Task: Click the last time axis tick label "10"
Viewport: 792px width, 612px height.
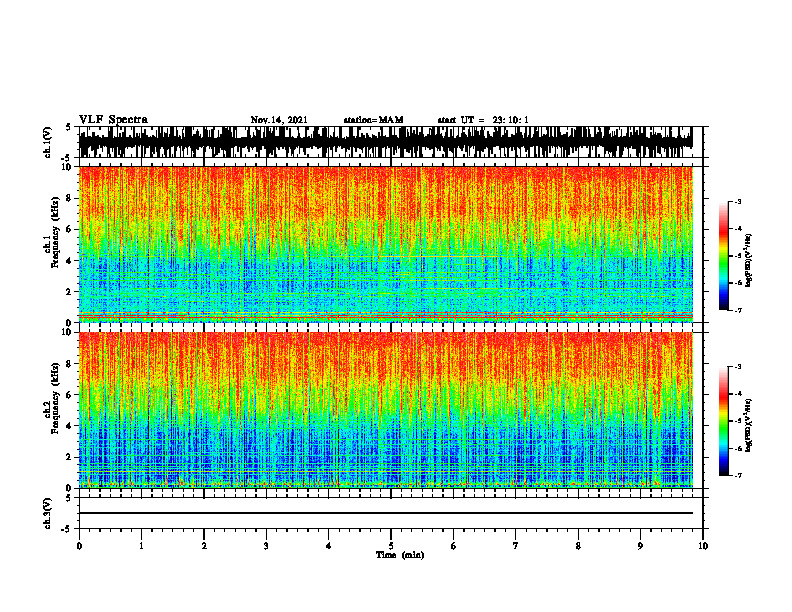Action: pyautogui.click(x=703, y=546)
